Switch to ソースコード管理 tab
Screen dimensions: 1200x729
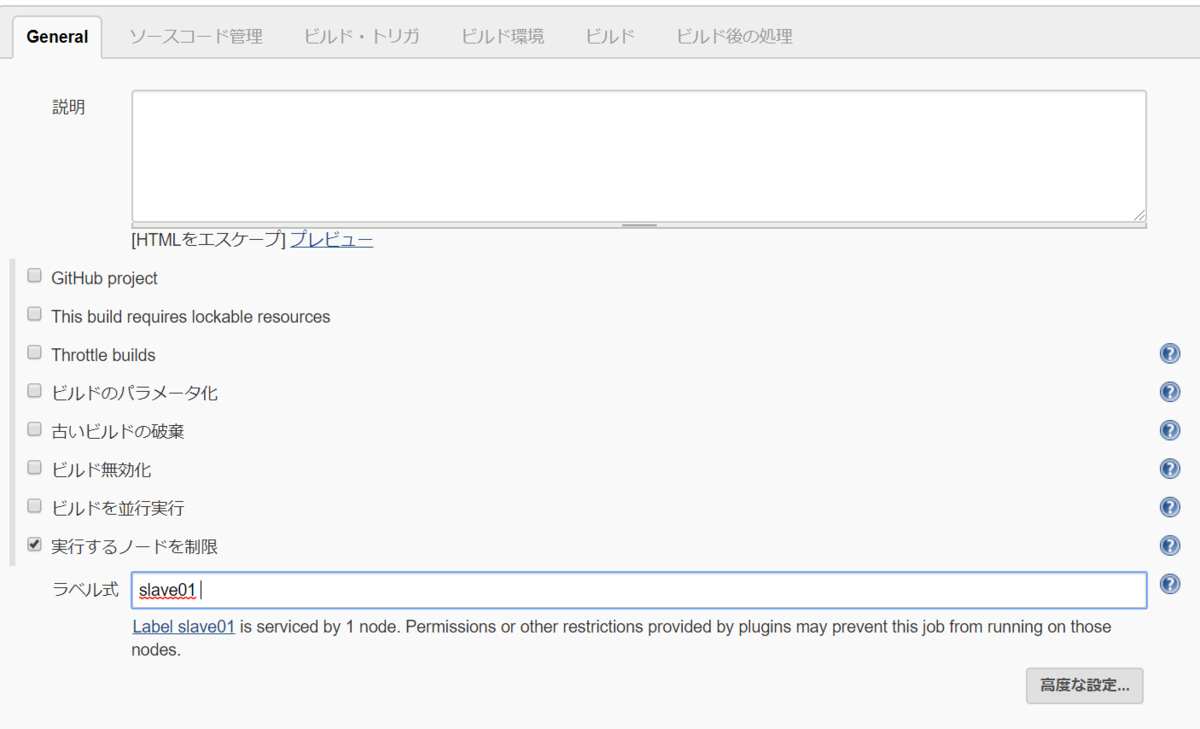tap(196, 35)
